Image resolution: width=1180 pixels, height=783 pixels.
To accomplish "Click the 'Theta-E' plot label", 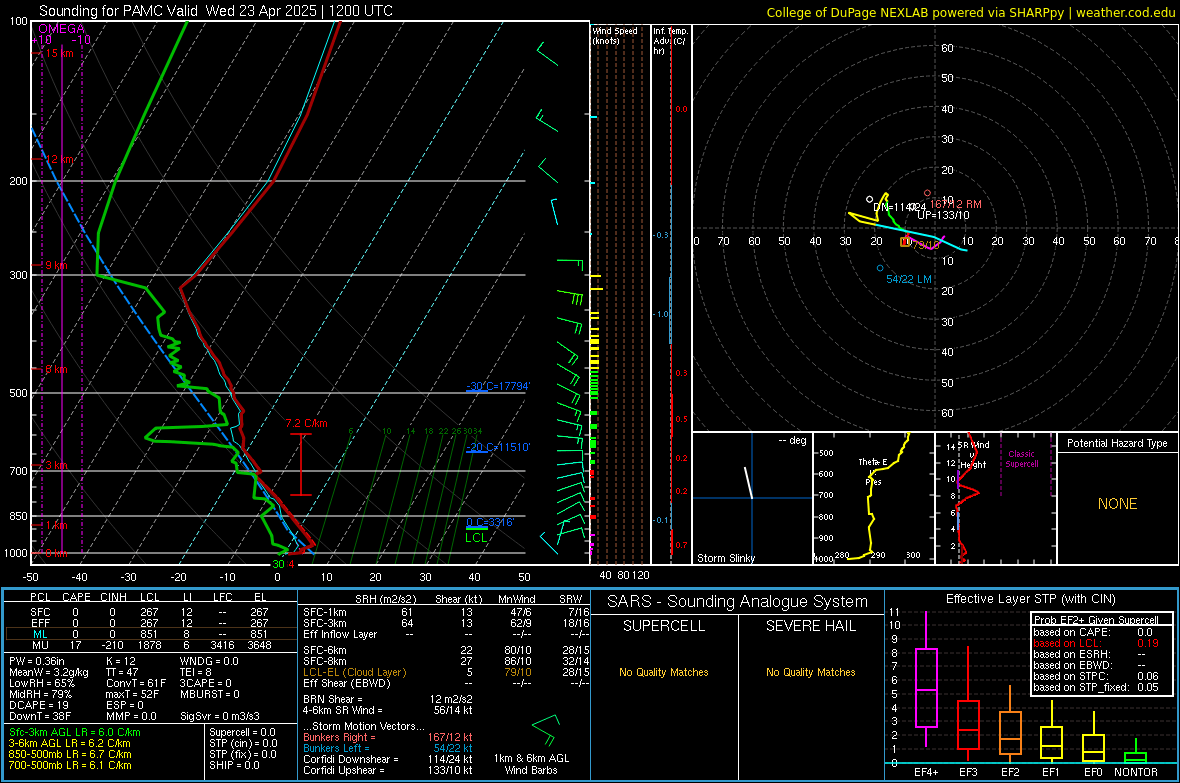I will pos(873,462).
